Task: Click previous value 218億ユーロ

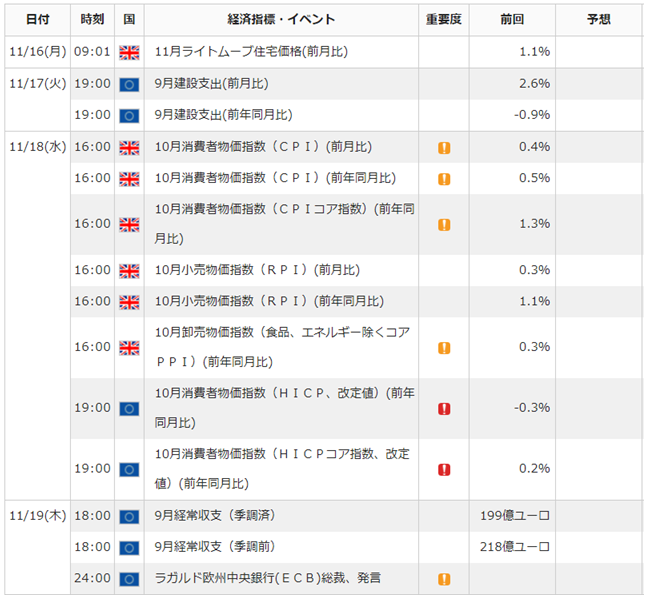Action: pos(515,547)
